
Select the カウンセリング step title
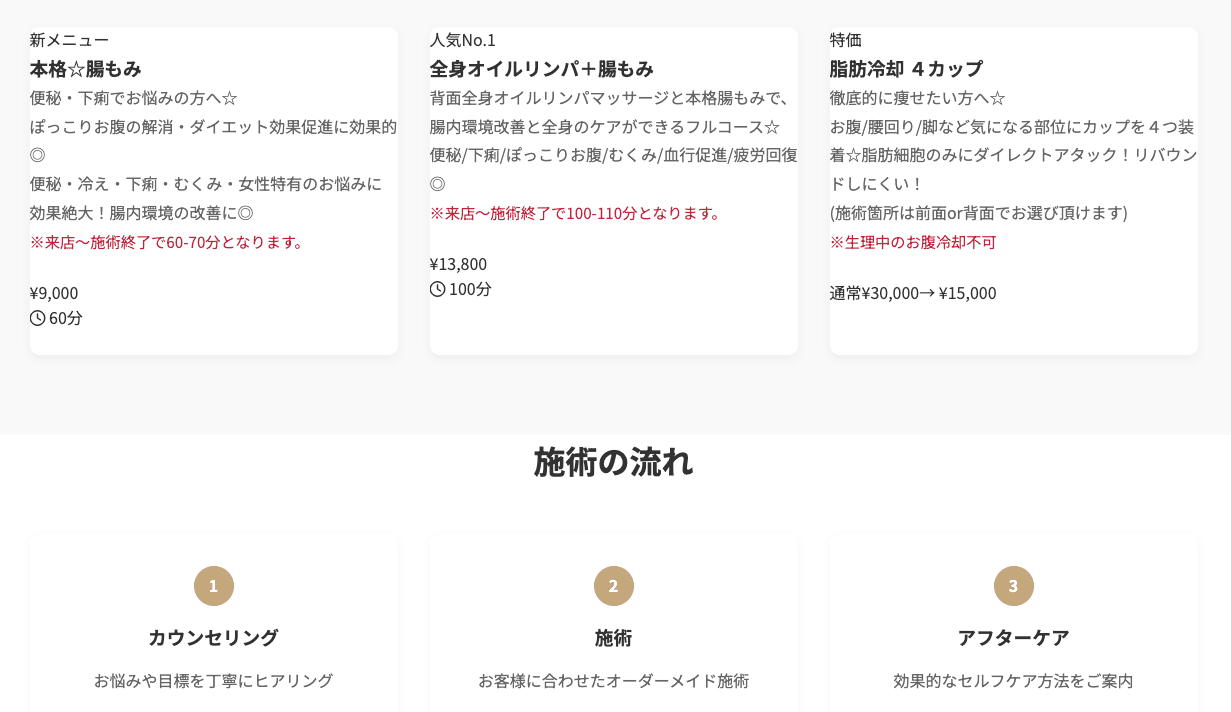[x=214, y=637]
